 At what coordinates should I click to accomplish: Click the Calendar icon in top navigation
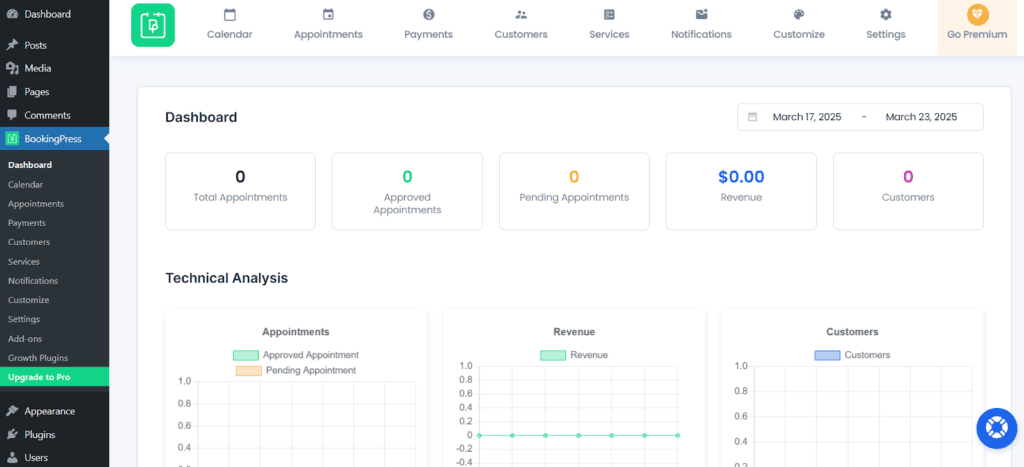pos(229,14)
